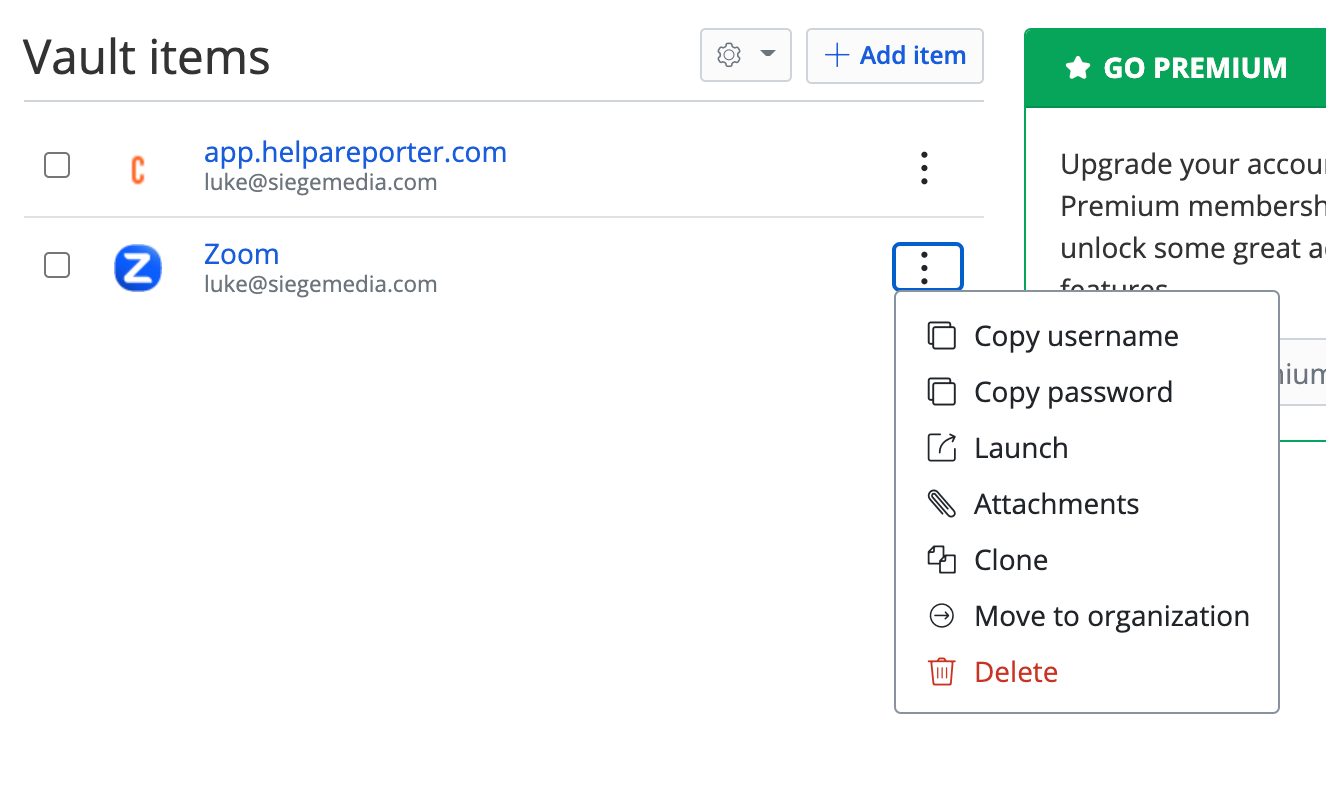Viewport: 1326px width, 786px height.
Task: Tick the app.helpareporter.com checkbox
Action: coord(57,165)
